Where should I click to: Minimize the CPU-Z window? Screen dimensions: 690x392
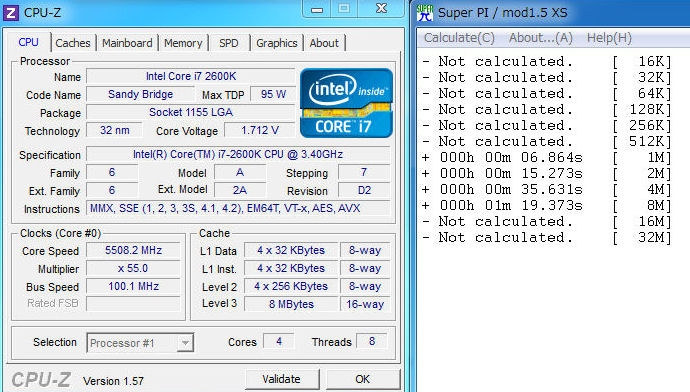tap(317, 9)
